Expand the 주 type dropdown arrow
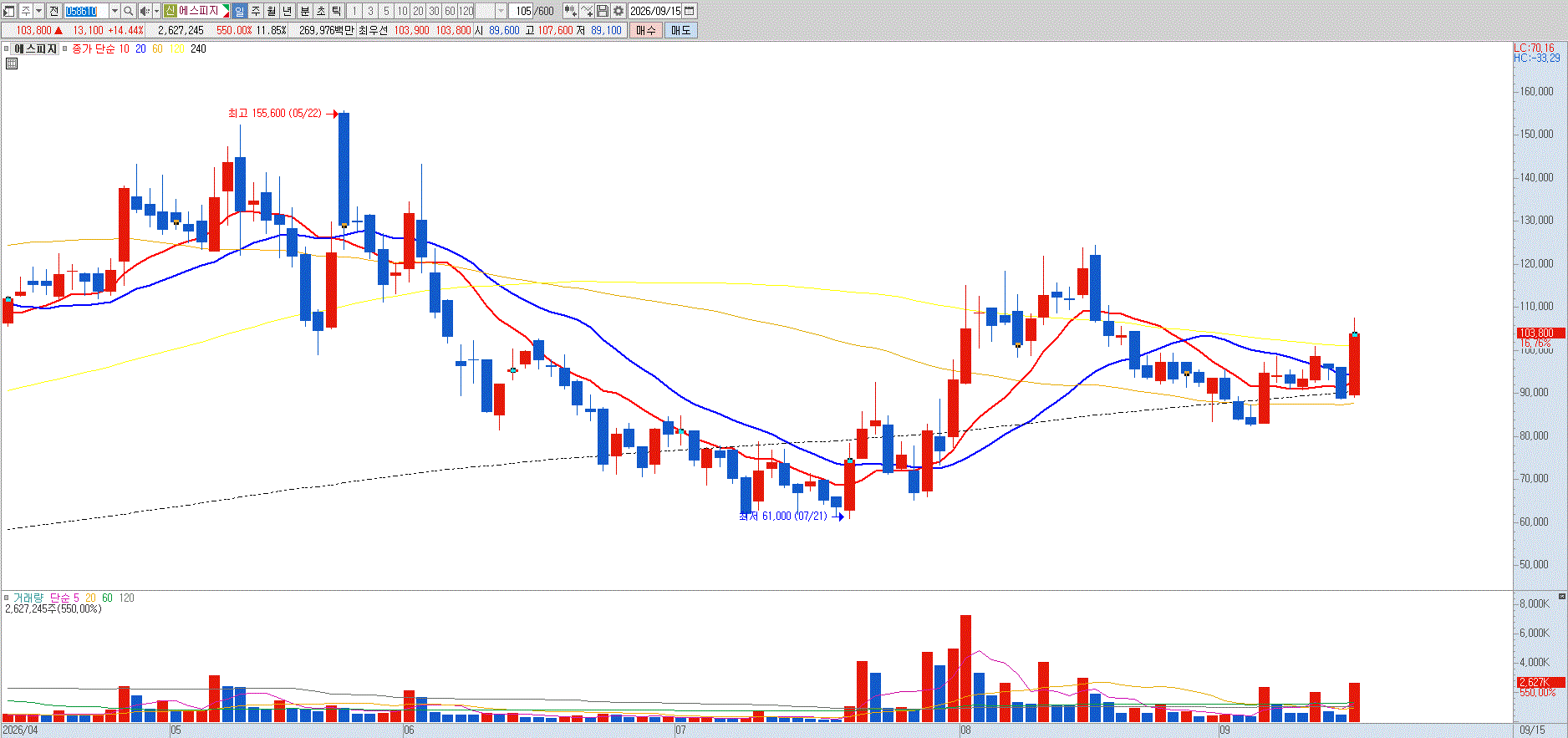1568x738 pixels. tap(38, 11)
